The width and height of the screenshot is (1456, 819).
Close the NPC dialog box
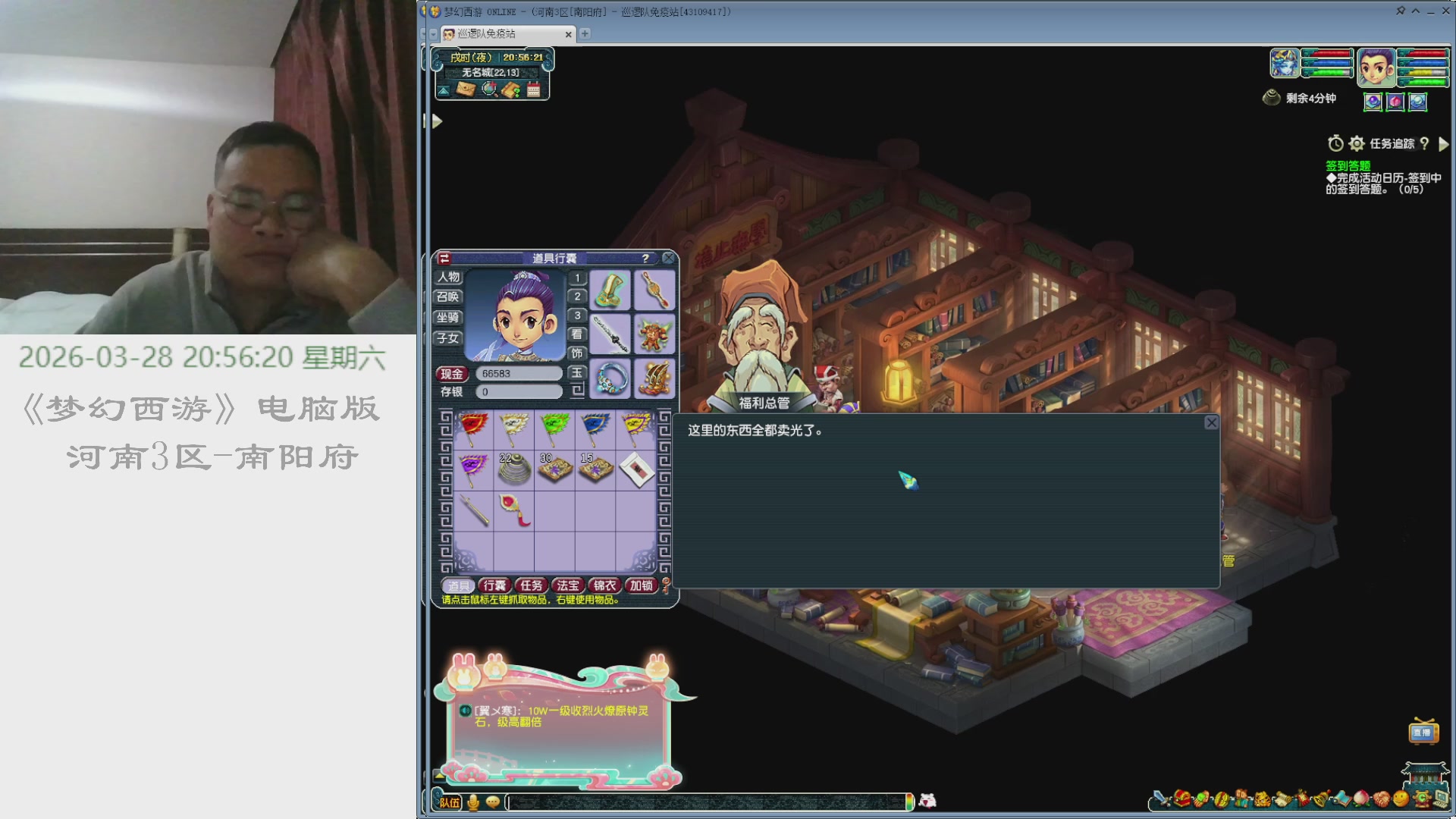[1211, 423]
